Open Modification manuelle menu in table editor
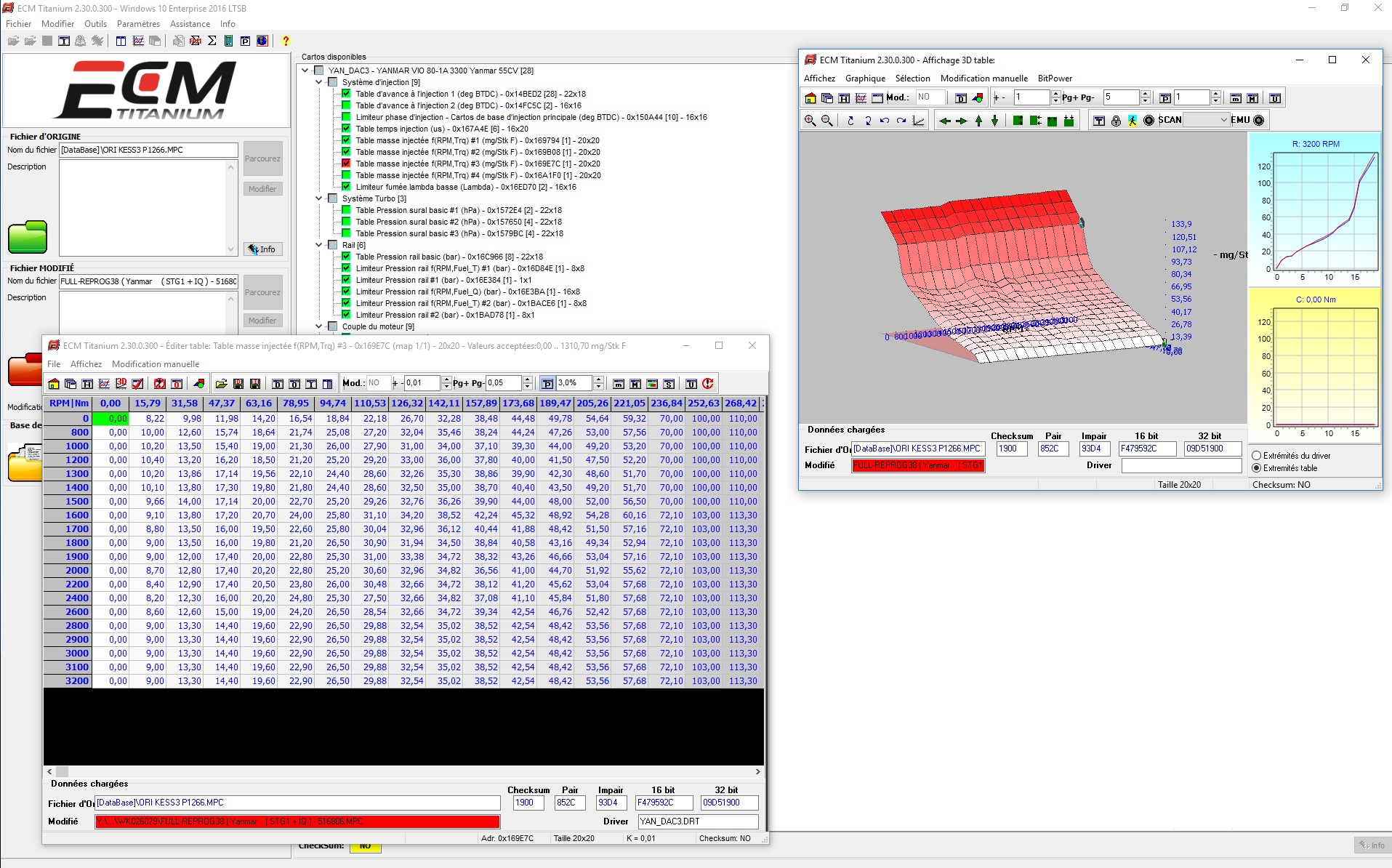The image size is (1392, 868). click(156, 364)
